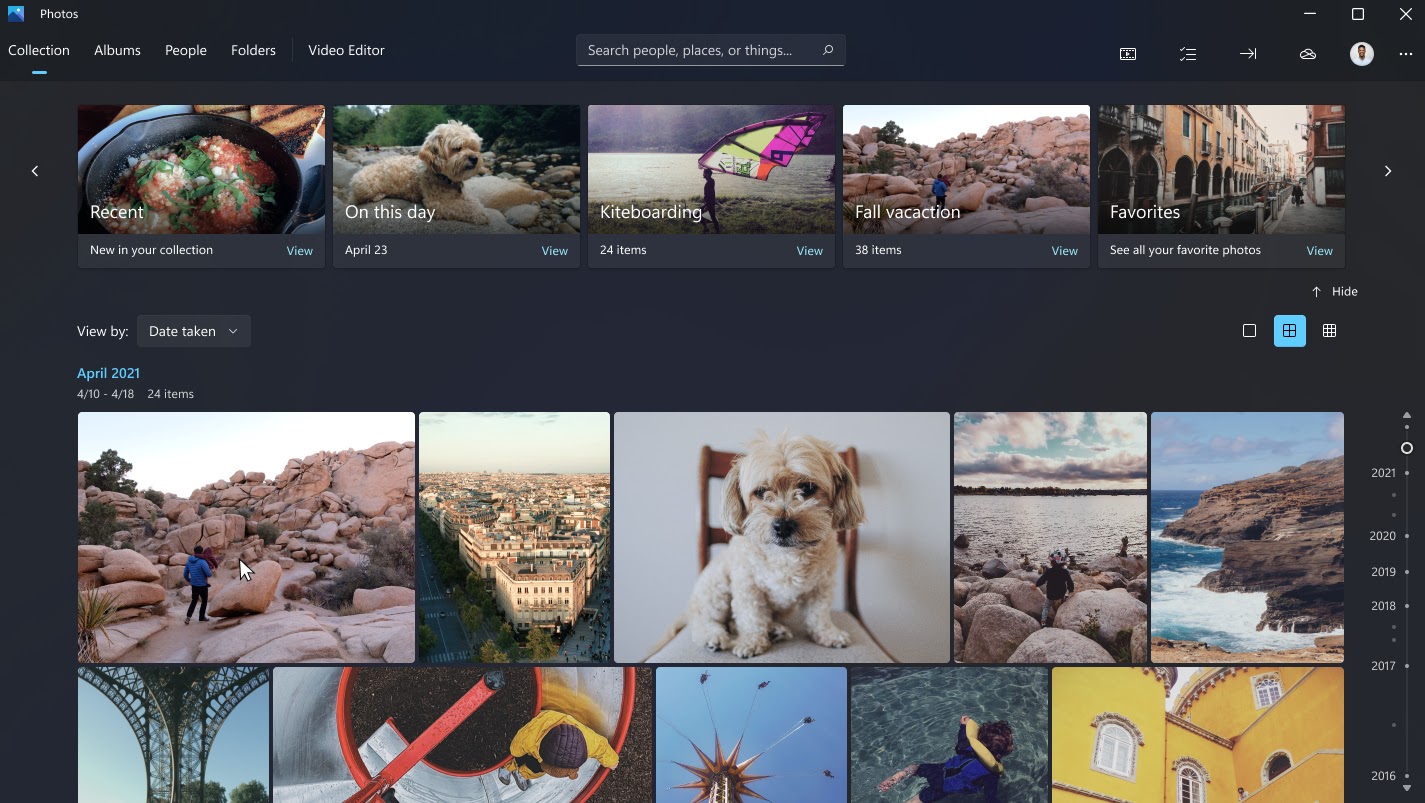Switch to the People tab

pyautogui.click(x=186, y=50)
